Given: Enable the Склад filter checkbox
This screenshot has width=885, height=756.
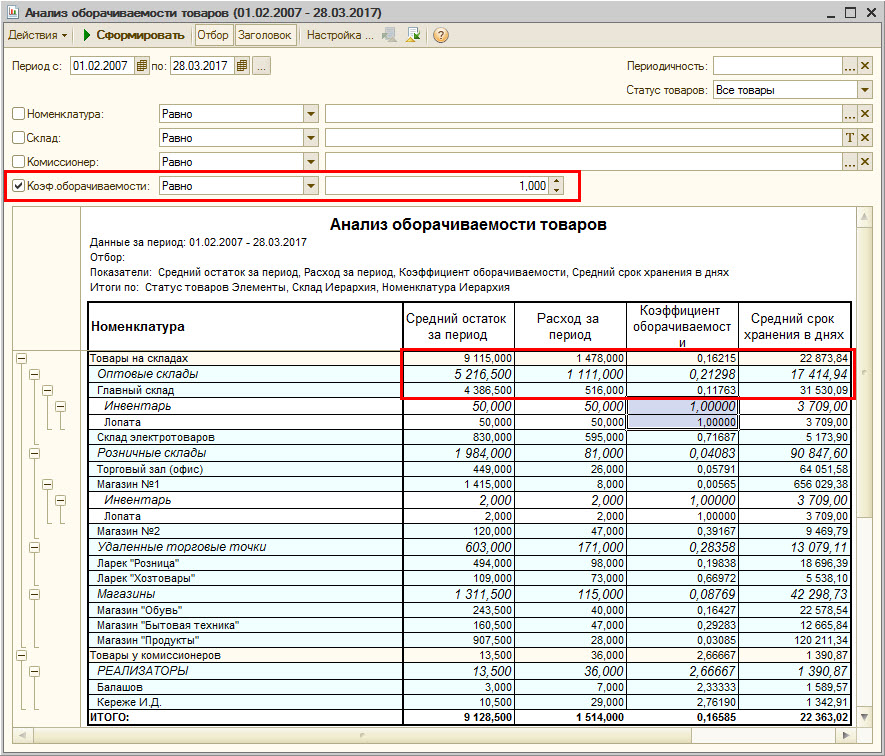Looking at the screenshot, I should coord(18,138).
